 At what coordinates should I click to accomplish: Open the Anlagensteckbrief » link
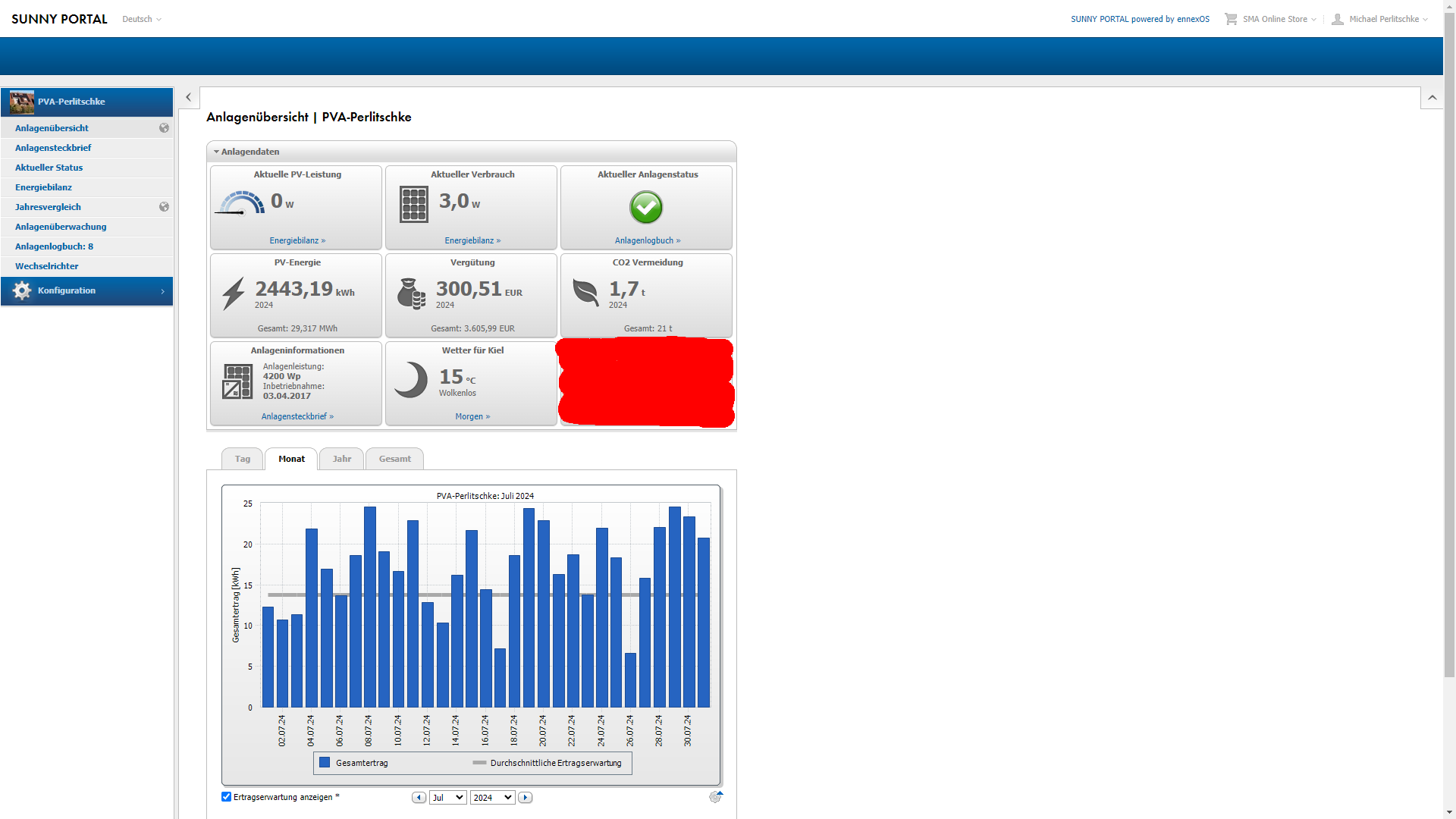[297, 416]
